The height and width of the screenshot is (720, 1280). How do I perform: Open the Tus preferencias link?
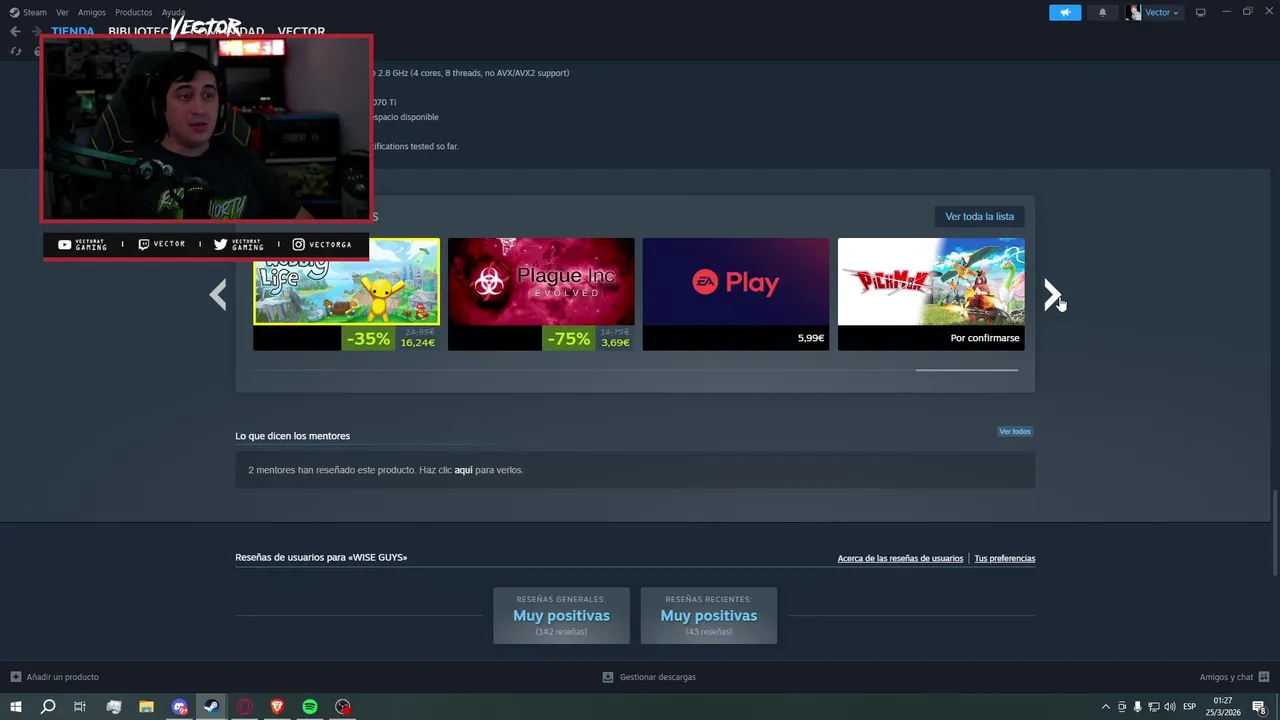1005,559
